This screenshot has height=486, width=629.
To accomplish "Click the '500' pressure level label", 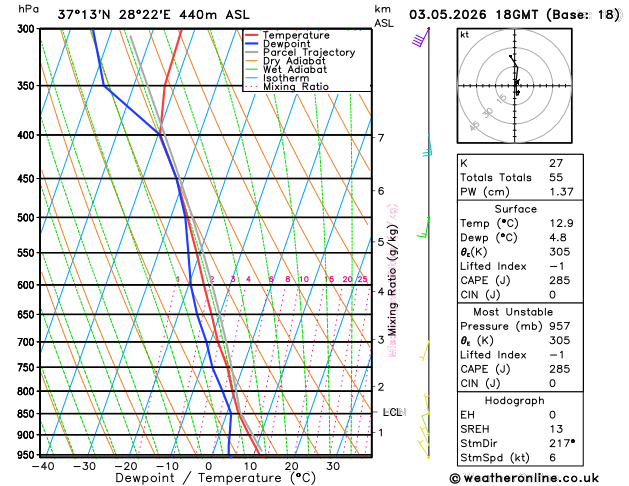I will click(x=27, y=218).
